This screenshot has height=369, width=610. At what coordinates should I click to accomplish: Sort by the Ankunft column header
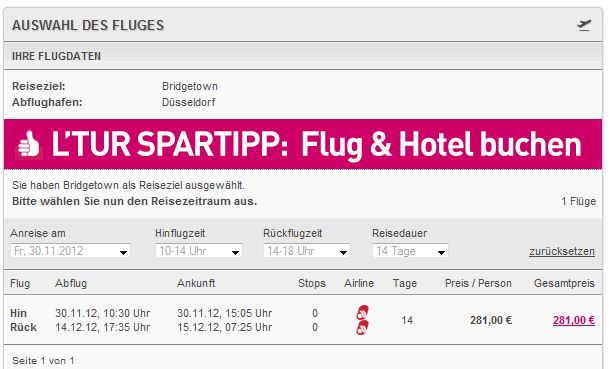196,283
